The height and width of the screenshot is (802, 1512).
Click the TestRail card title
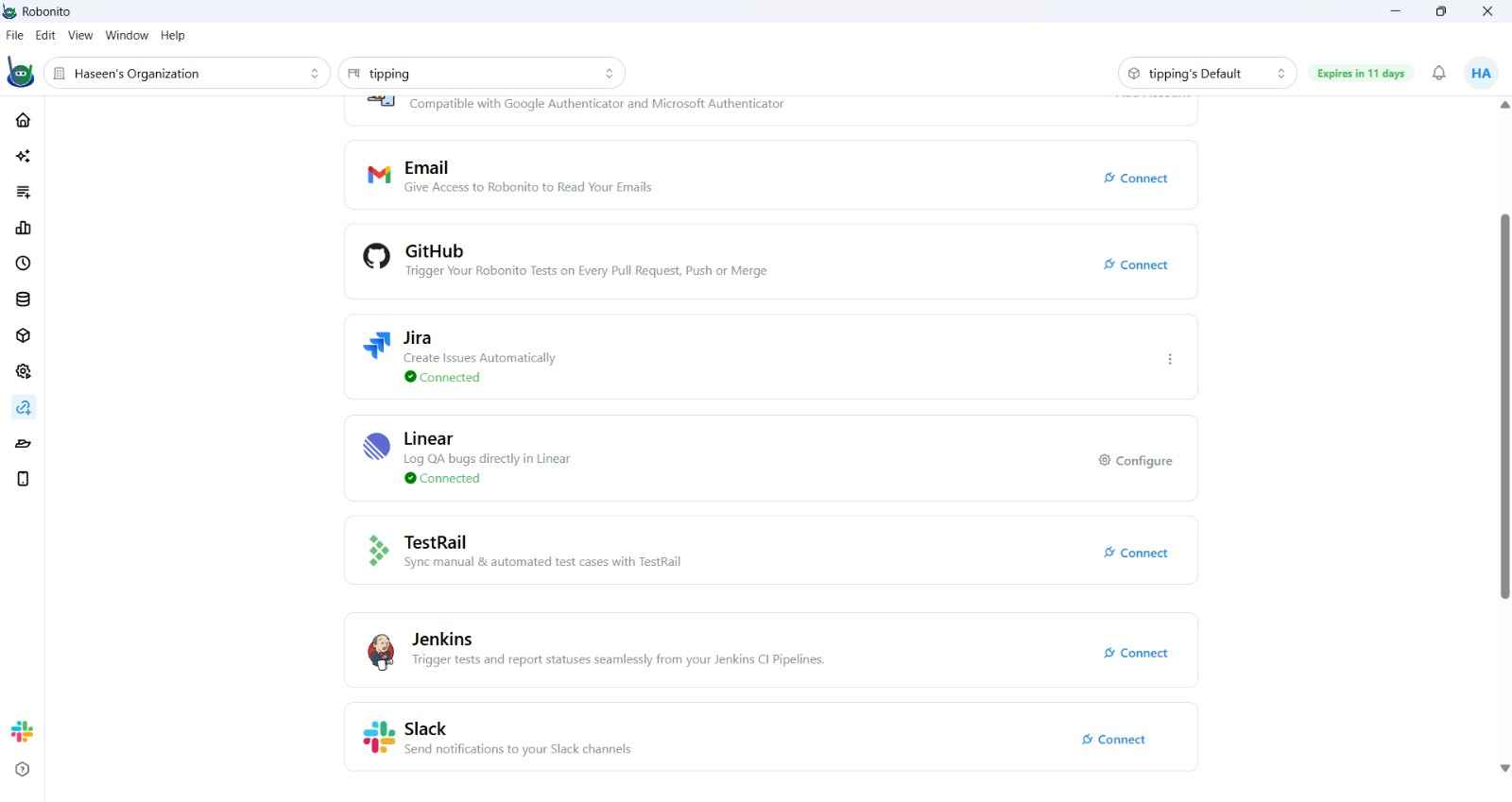tap(435, 542)
